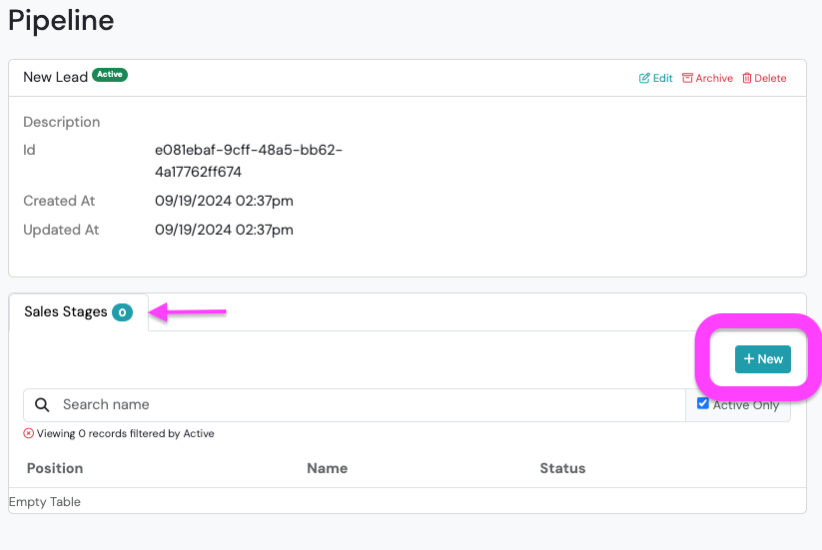
Task: Click the magnifying glass search icon
Action: click(42, 405)
